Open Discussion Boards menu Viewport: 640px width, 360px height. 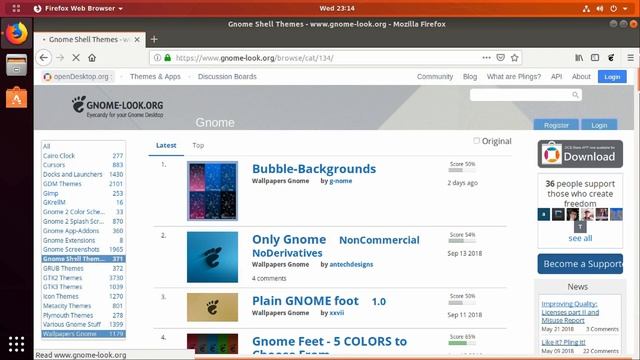pyautogui.click(x=227, y=77)
